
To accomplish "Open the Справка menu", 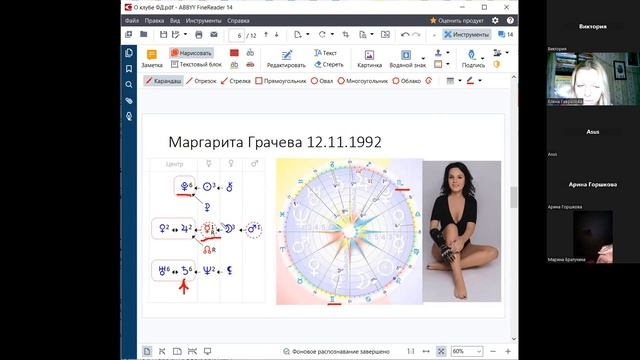I will (238, 20).
